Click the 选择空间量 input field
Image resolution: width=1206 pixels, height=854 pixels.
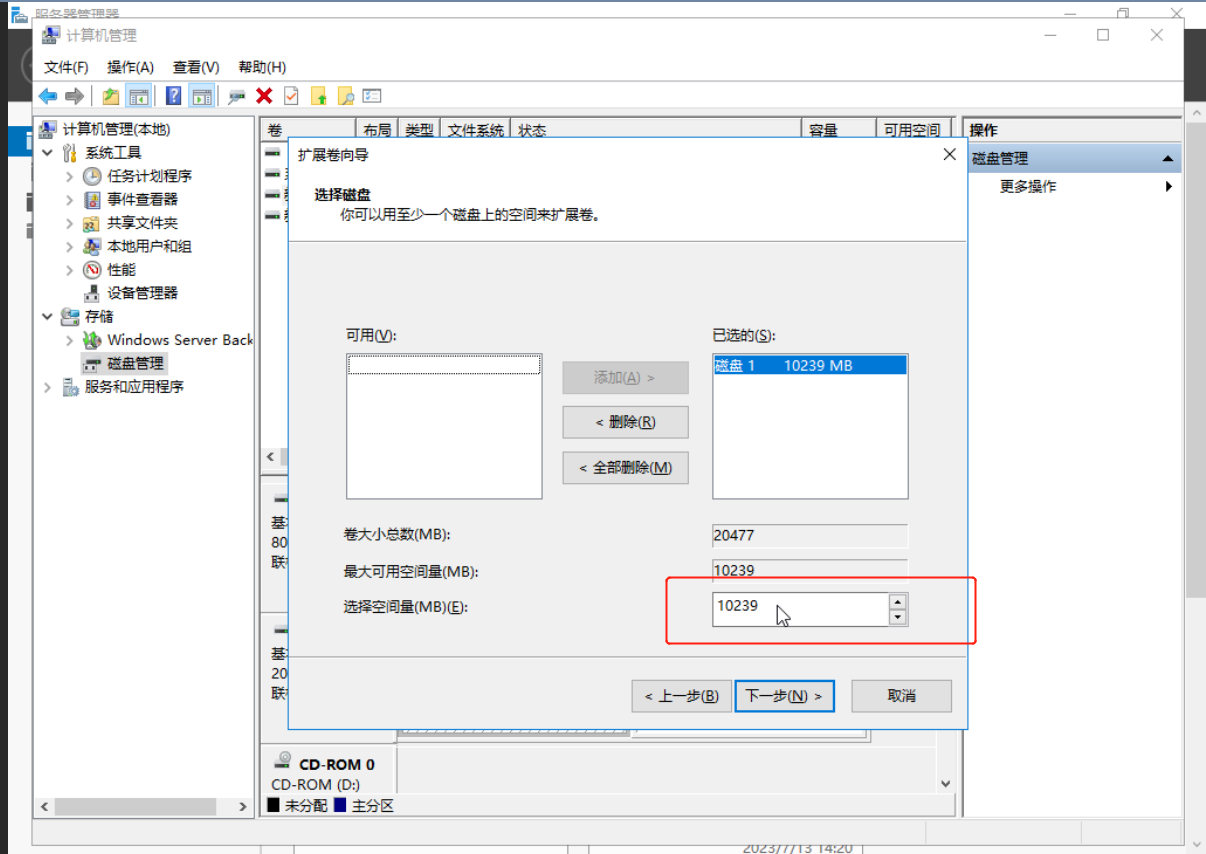tap(800, 609)
